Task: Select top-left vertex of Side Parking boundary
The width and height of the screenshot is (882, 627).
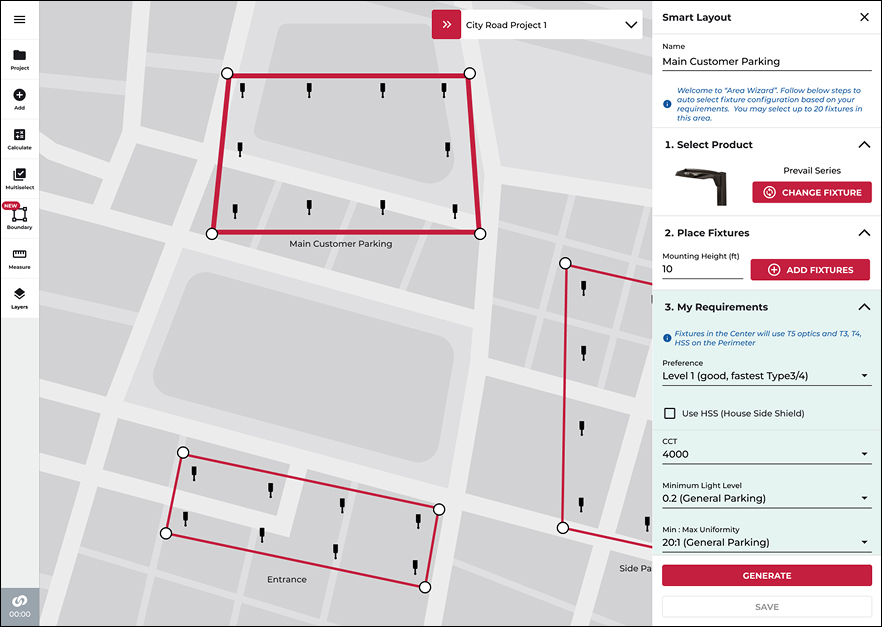Action: pyautogui.click(x=565, y=263)
